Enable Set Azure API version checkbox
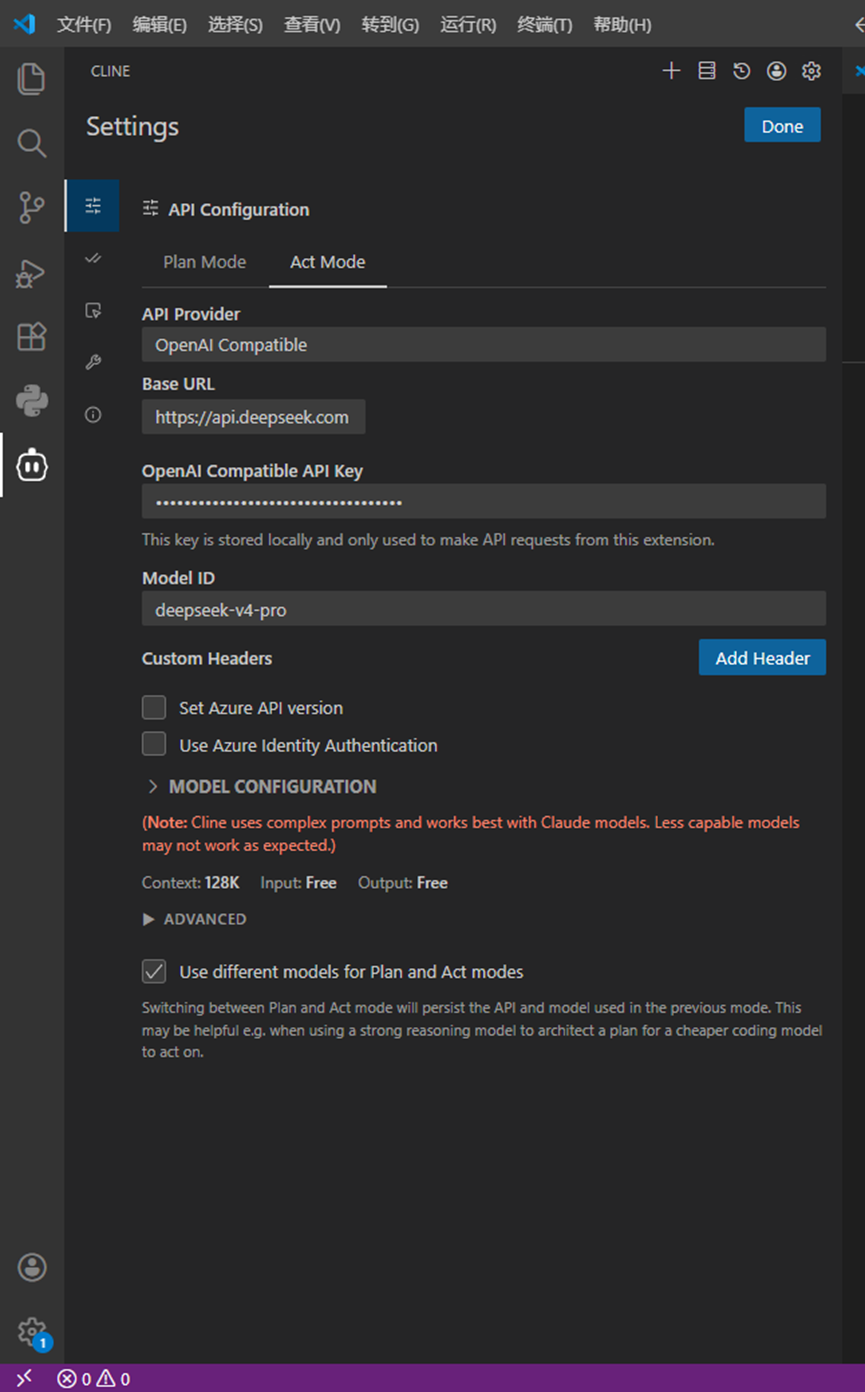865x1392 pixels. pyautogui.click(x=154, y=708)
